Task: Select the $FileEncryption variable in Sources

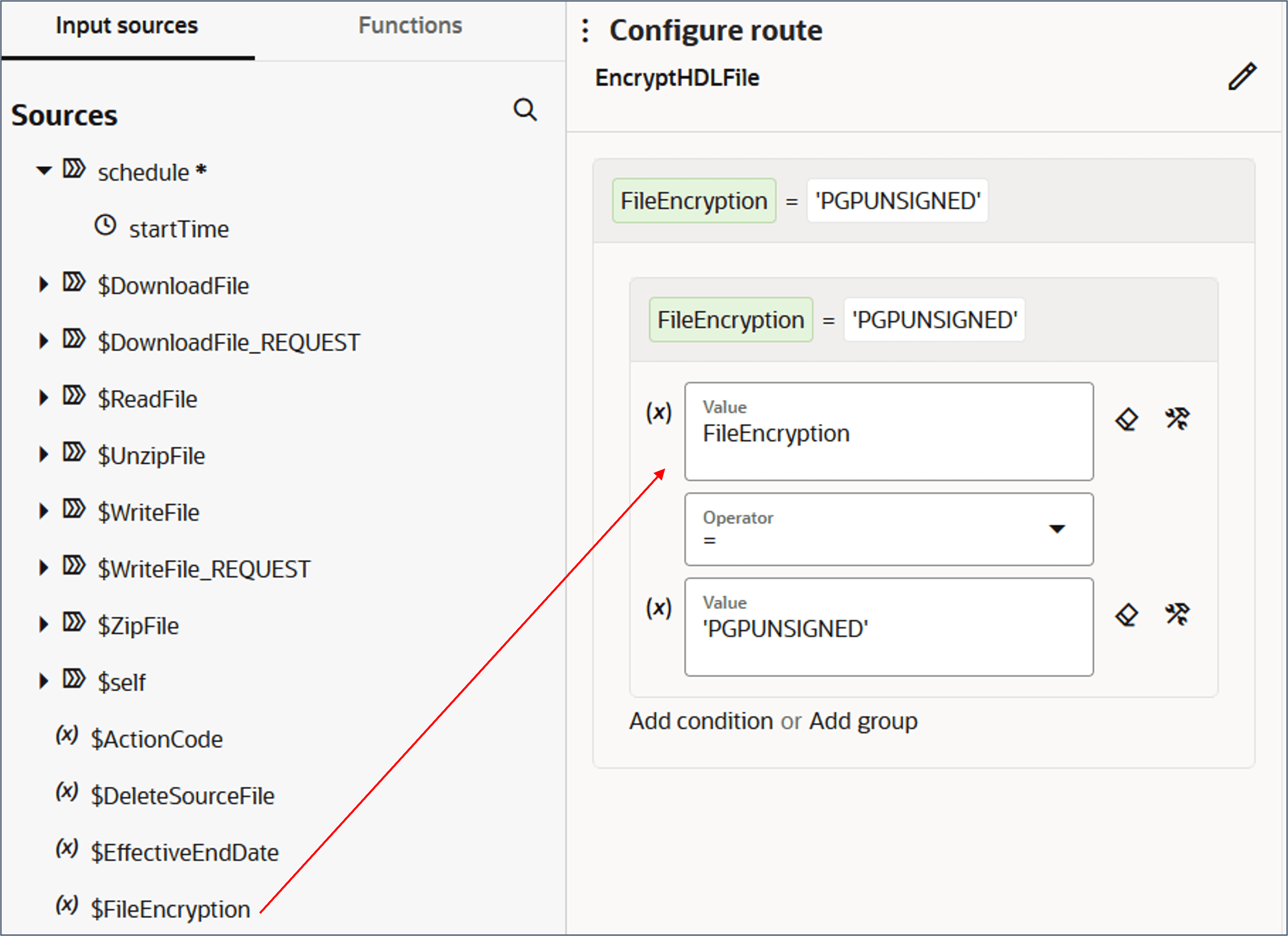Action: pos(170,909)
